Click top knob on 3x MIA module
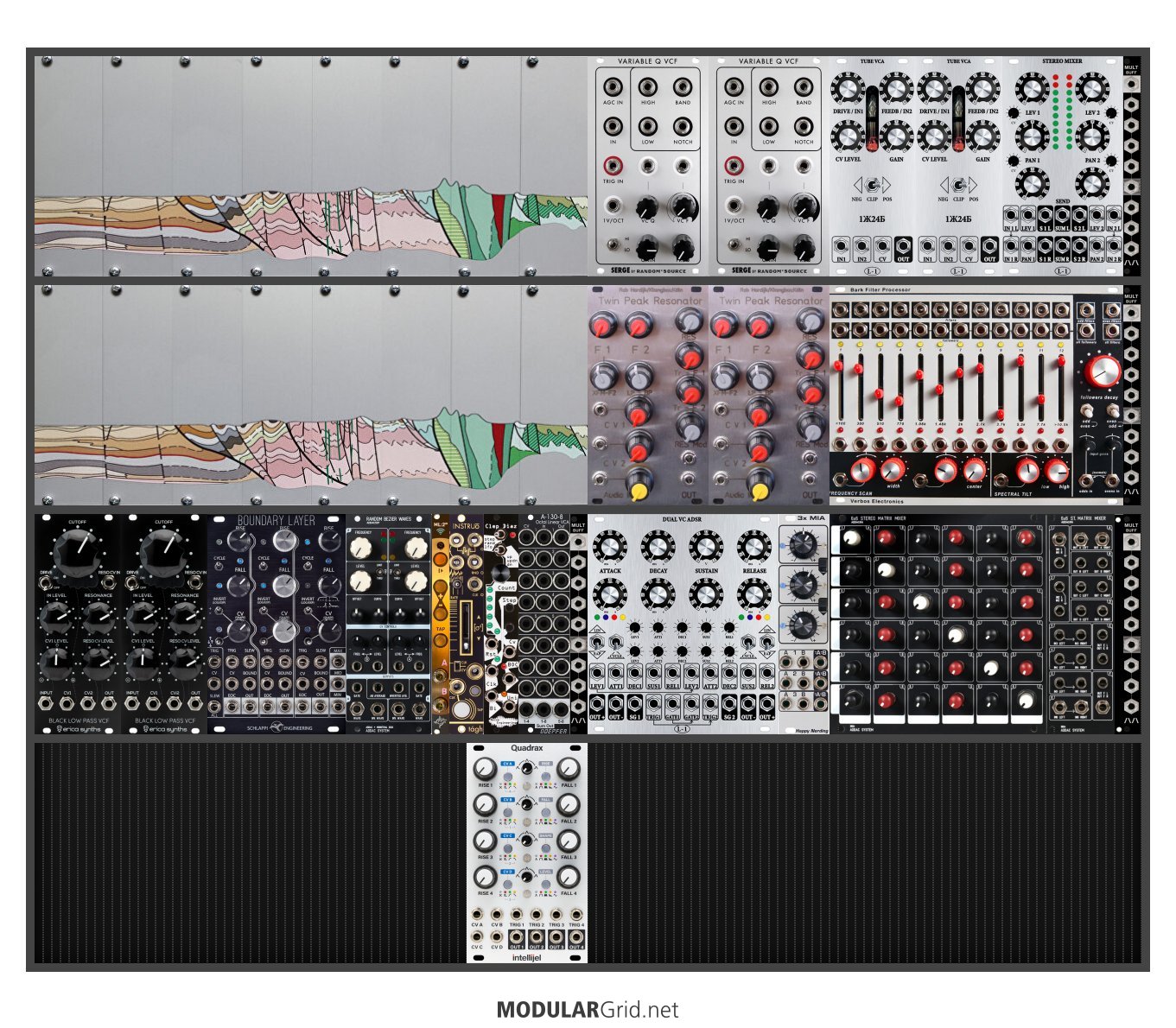 [x=804, y=545]
